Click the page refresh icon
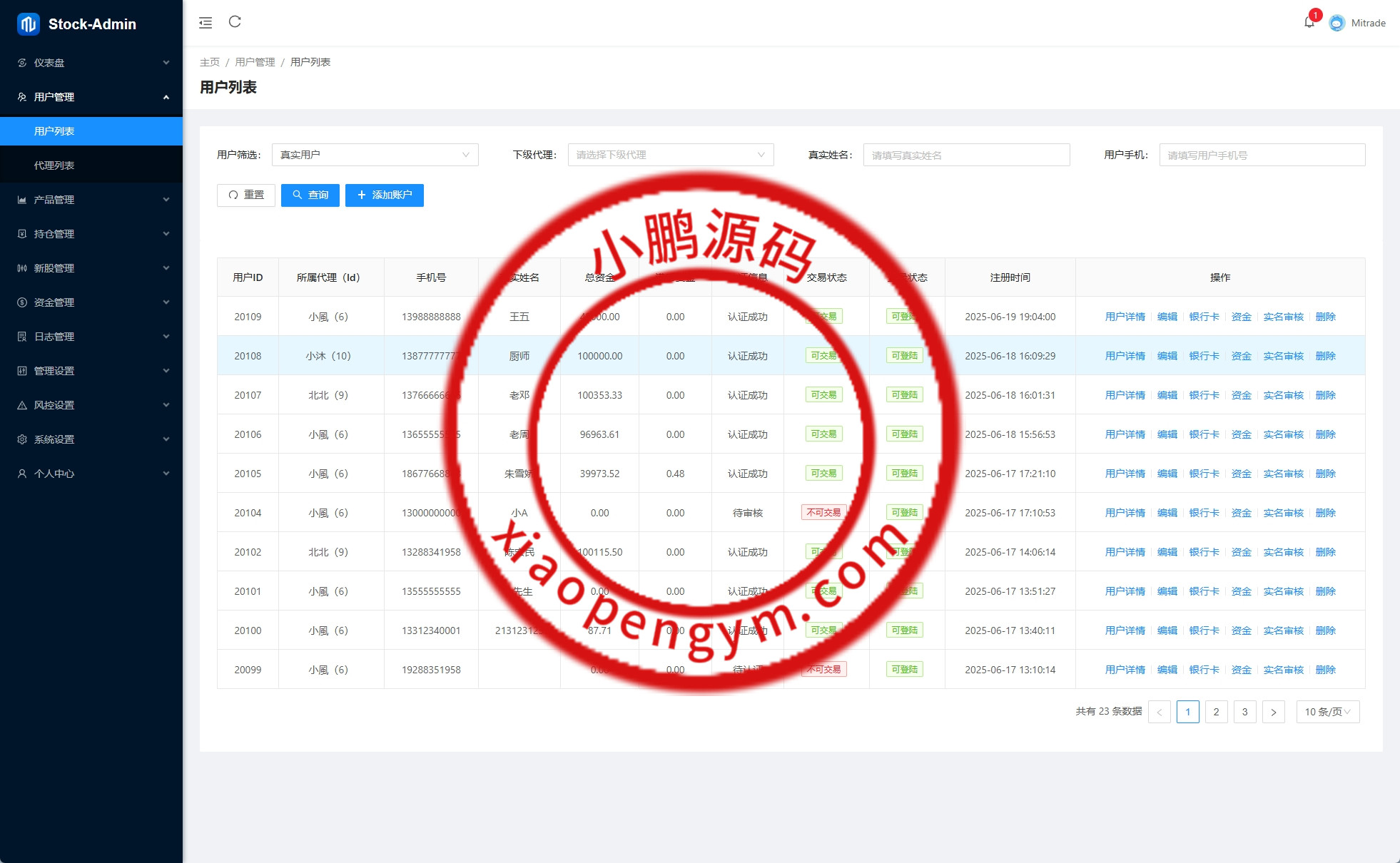Viewport: 1400px width, 863px height. (235, 22)
